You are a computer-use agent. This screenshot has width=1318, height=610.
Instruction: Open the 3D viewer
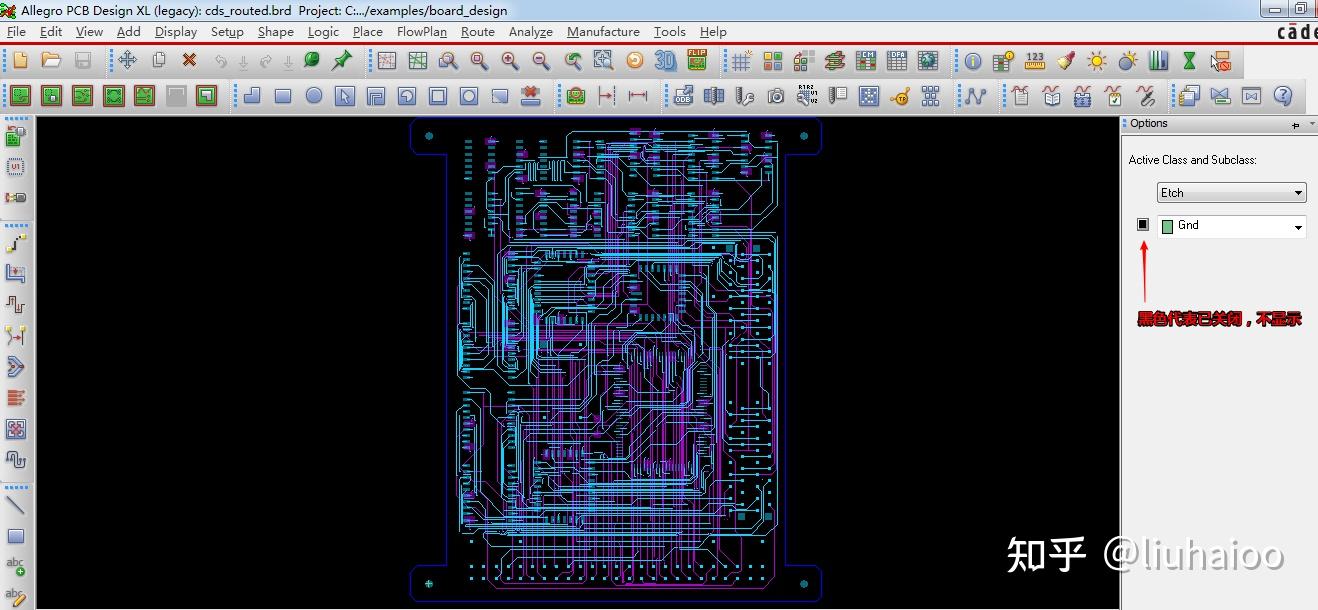pos(664,60)
